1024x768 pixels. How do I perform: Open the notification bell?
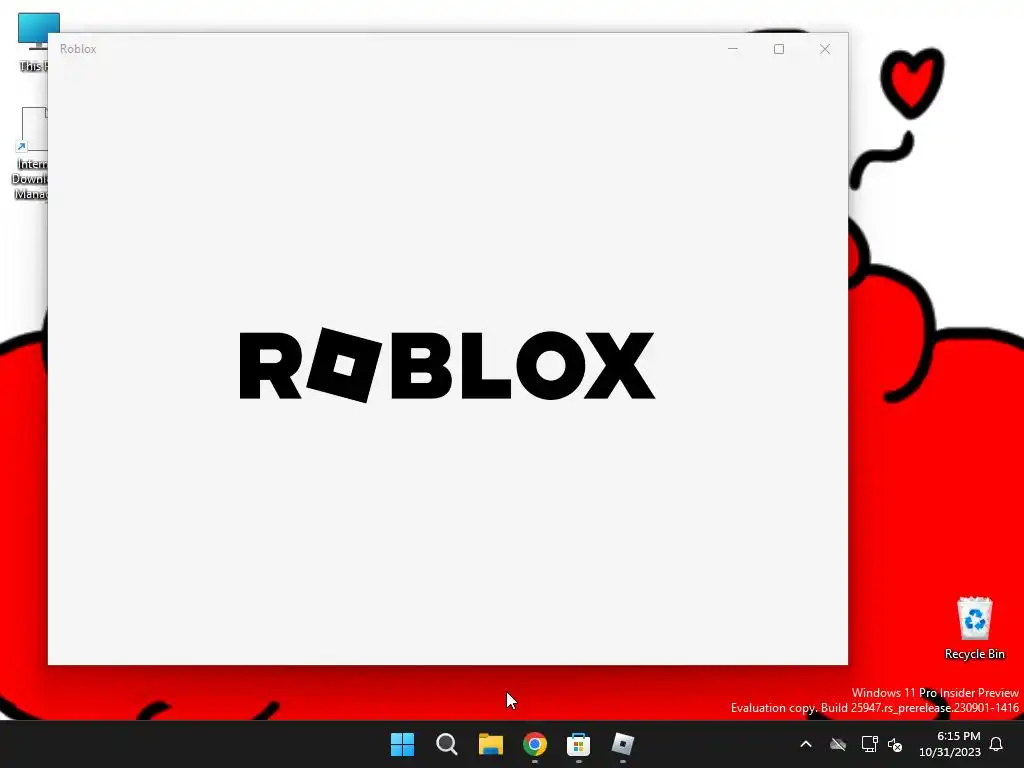coord(996,744)
